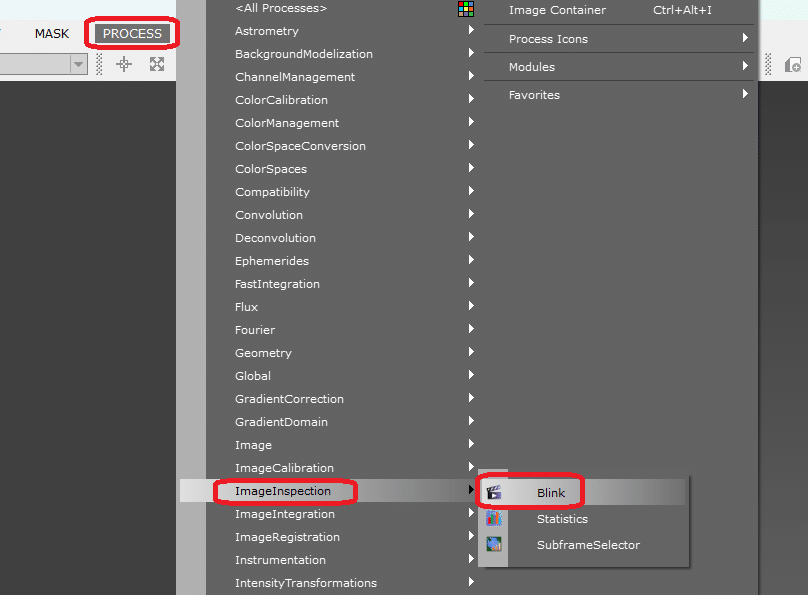
Task: Click the arrow next to Flux
Action: [x=471, y=306]
